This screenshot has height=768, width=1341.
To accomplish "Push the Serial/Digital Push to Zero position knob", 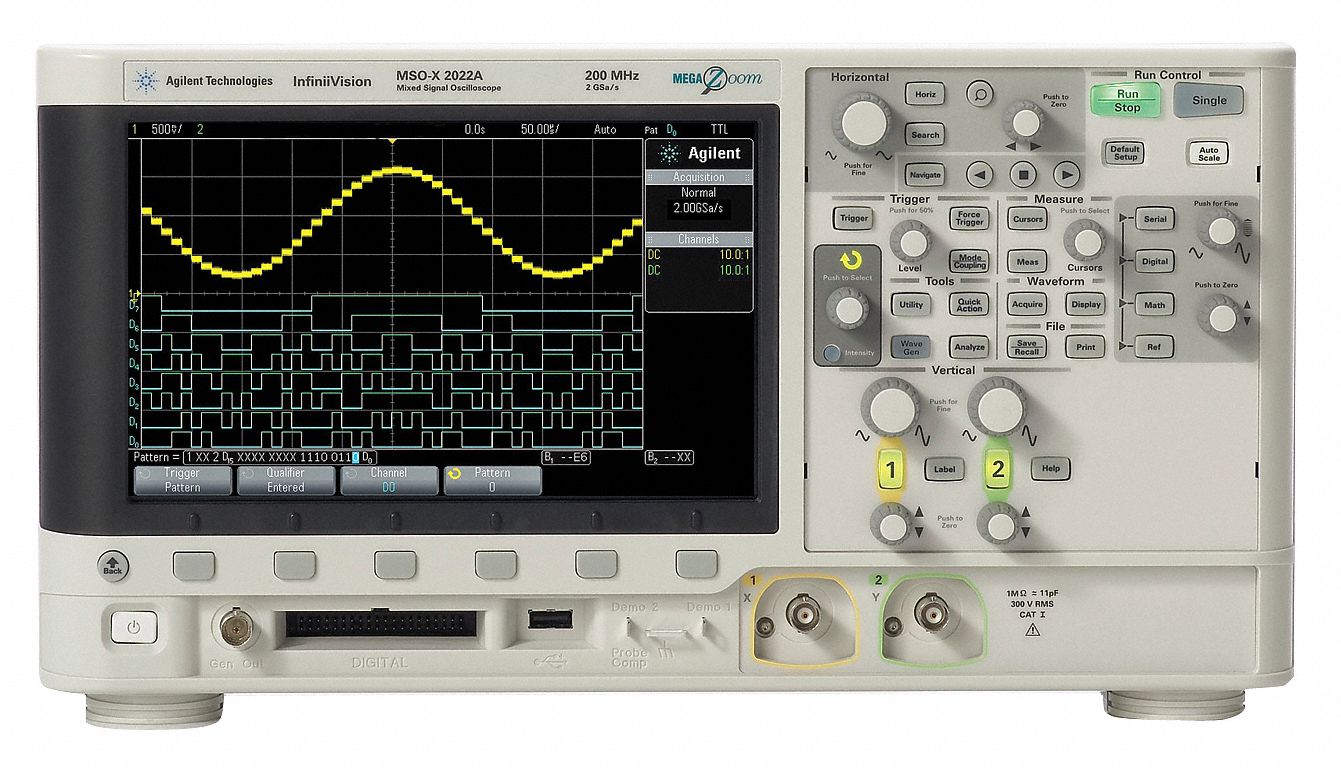I will tap(1221, 316).
